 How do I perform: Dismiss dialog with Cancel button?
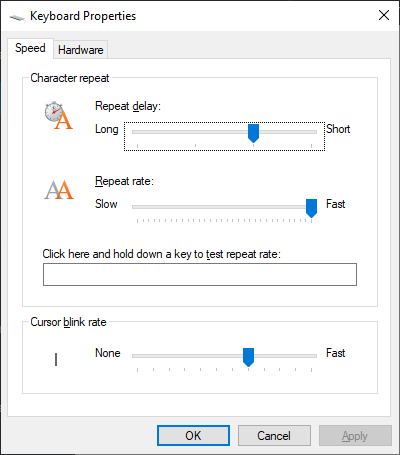274,435
